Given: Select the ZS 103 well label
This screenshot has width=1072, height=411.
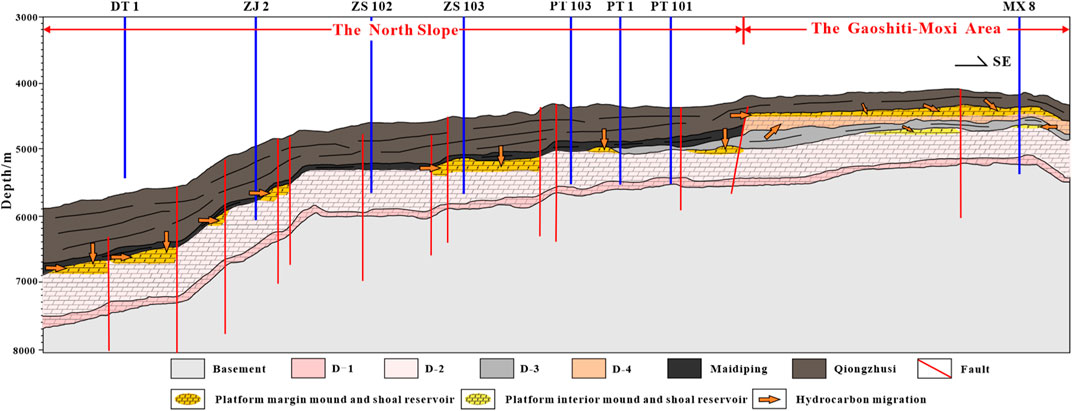Looking at the screenshot, I should (463, 8).
